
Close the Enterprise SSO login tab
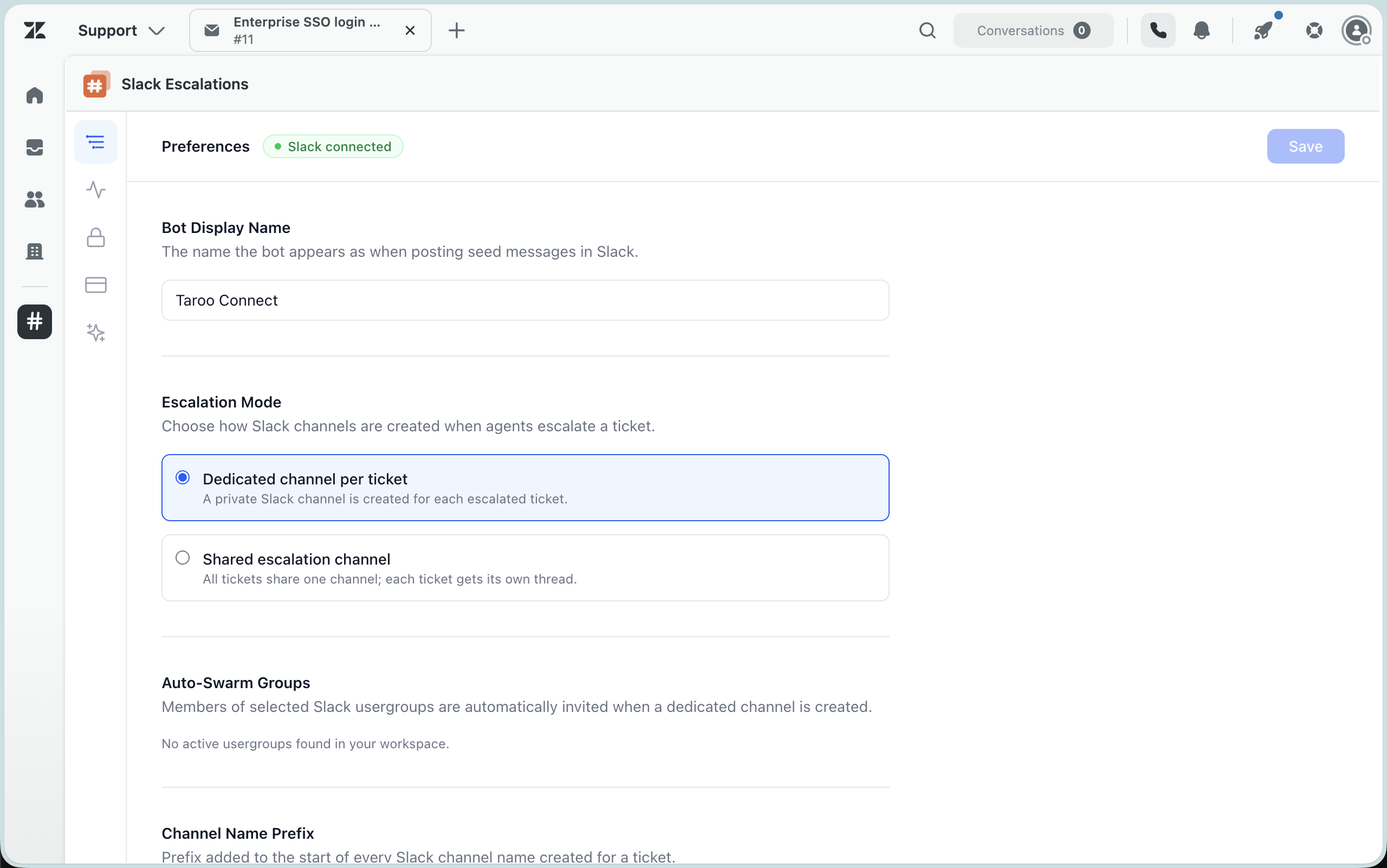(x=410, y=30)
